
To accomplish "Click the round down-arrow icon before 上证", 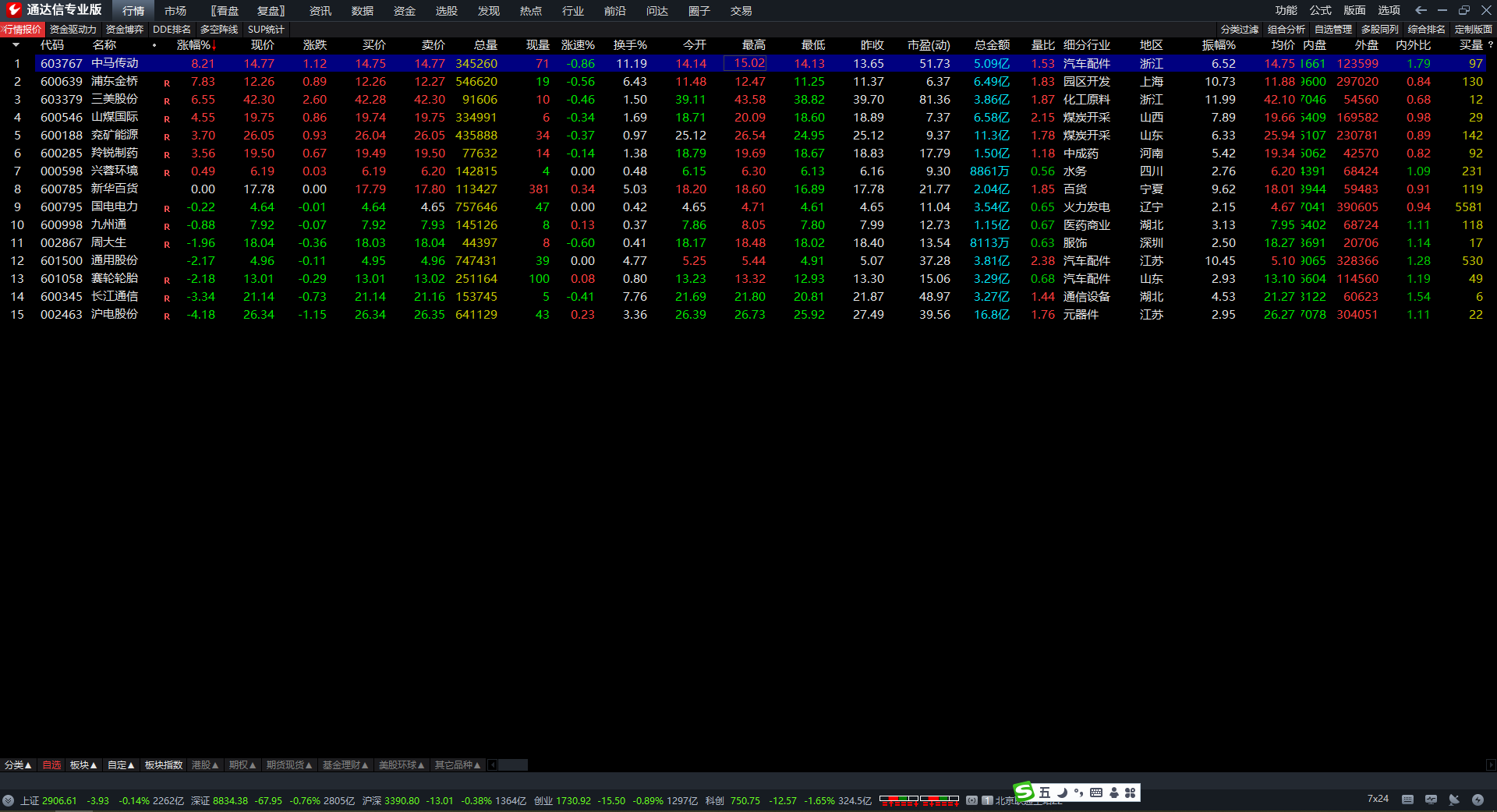I will click(8, 800).
